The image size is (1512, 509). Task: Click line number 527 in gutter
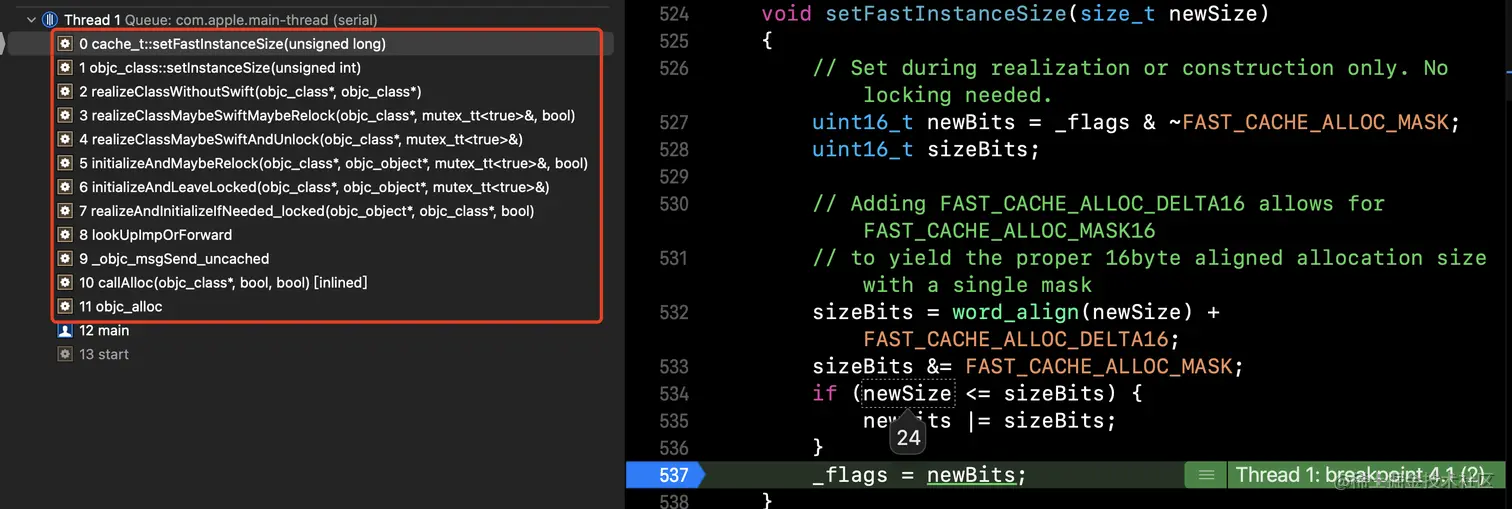(x=675, y=123)
